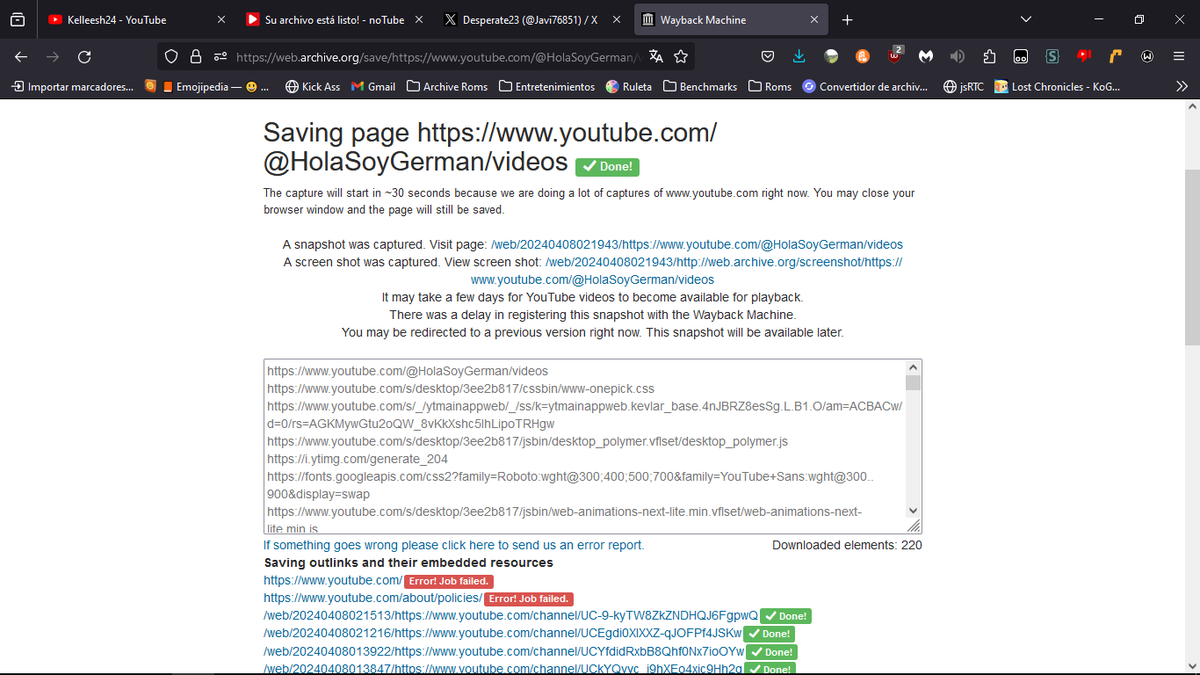This screenshot has height=675, width=1200.
Task: Open Ruleta bookmark
Action: pyautogui.click(x=629, y=87)
